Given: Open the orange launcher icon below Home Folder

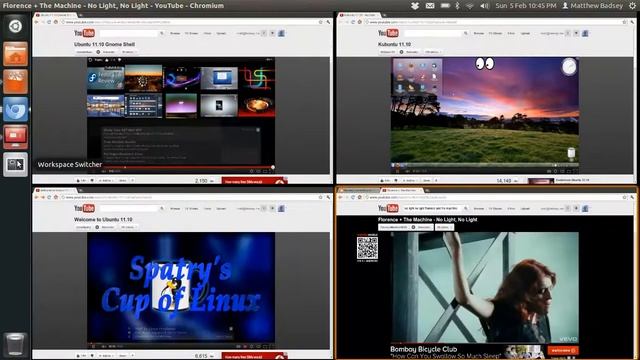Looking at the screenshot, I should (16, 81).
